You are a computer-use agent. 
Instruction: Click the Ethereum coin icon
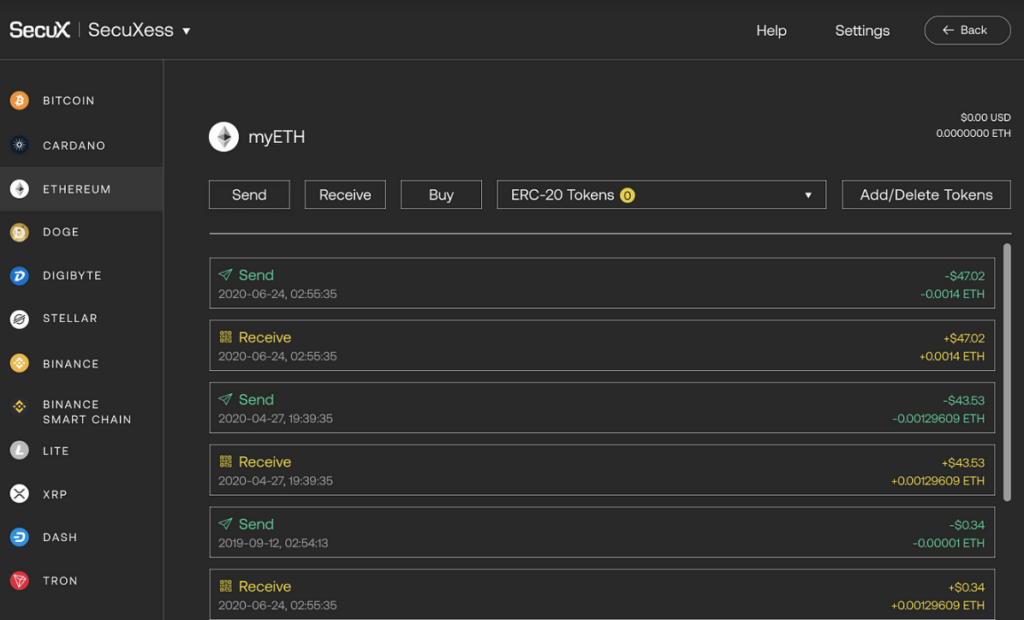18,188
